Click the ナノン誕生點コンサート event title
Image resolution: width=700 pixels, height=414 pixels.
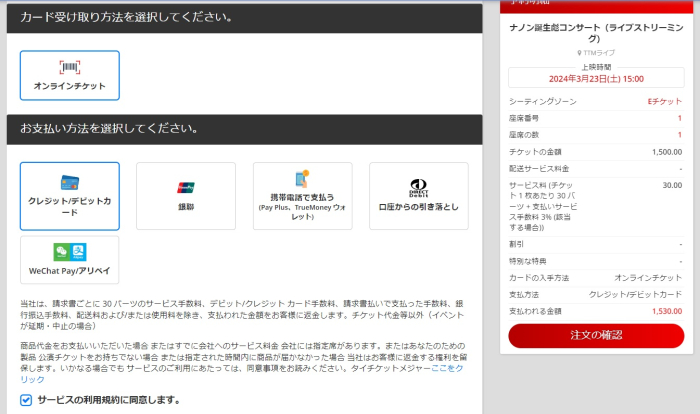click(x=595, y=31)
